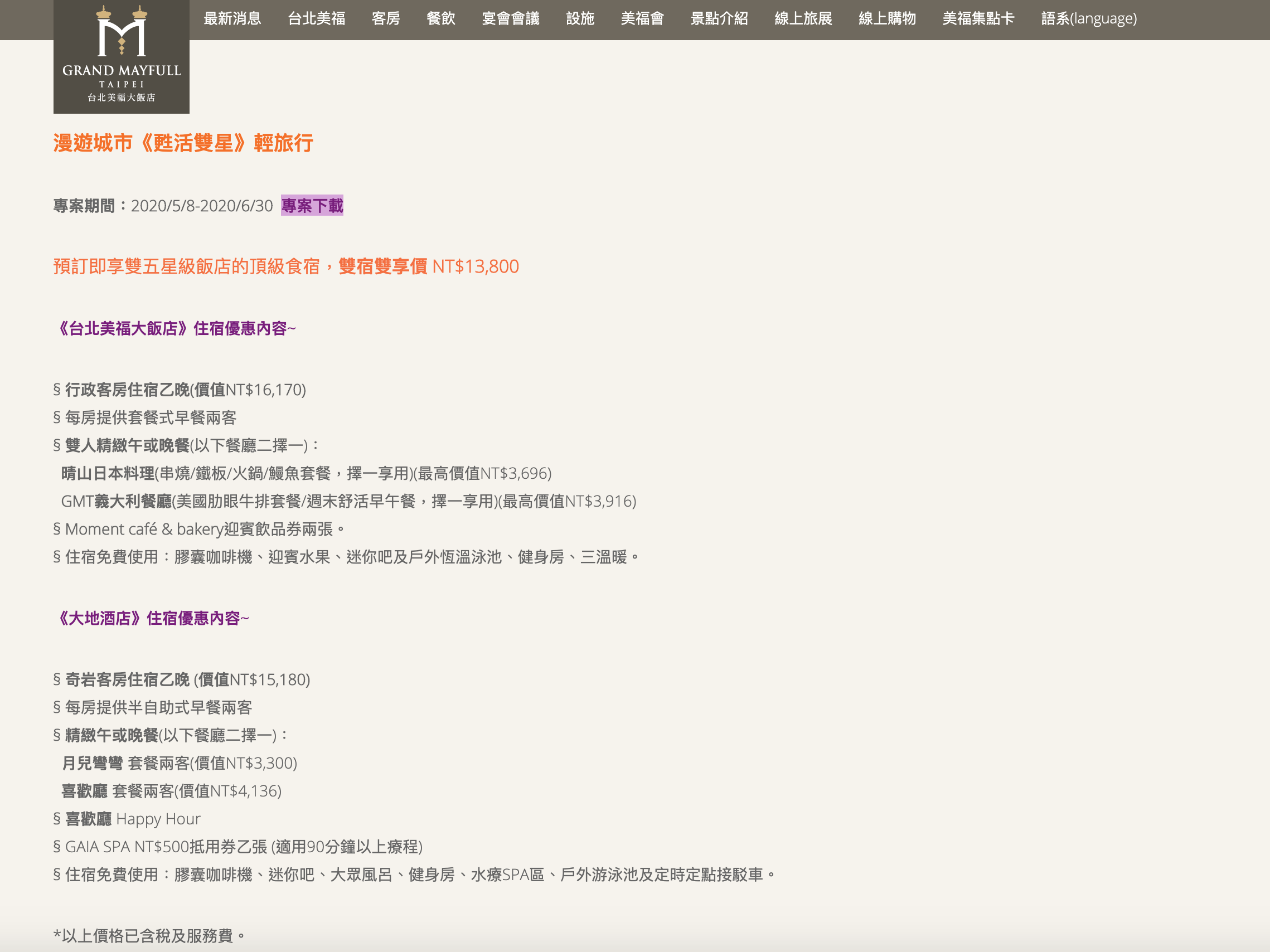
Task: Go to 景點介紹 page
Action: (719, 19)
